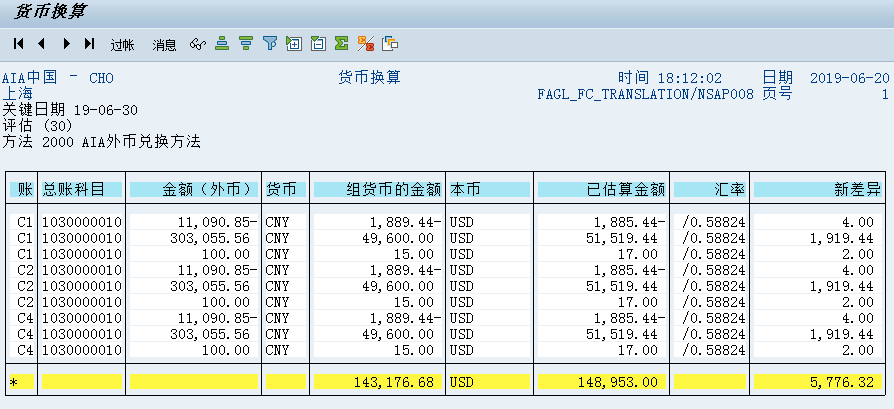894x409 pixels.
Task: Select the 货币 column header
Action: (x=285, y=189)
